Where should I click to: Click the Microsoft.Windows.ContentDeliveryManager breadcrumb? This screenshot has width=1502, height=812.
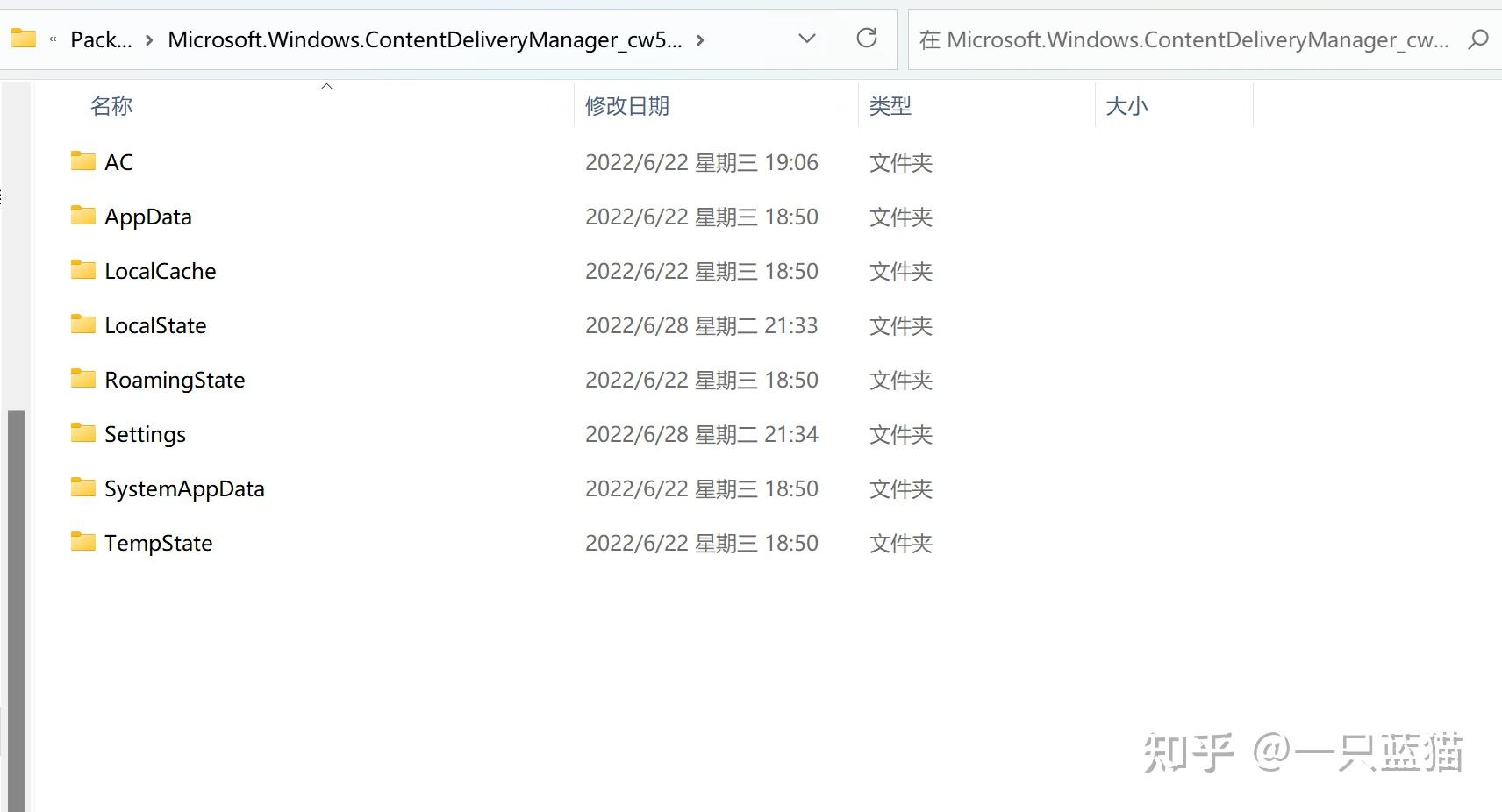tap(424, 39)
